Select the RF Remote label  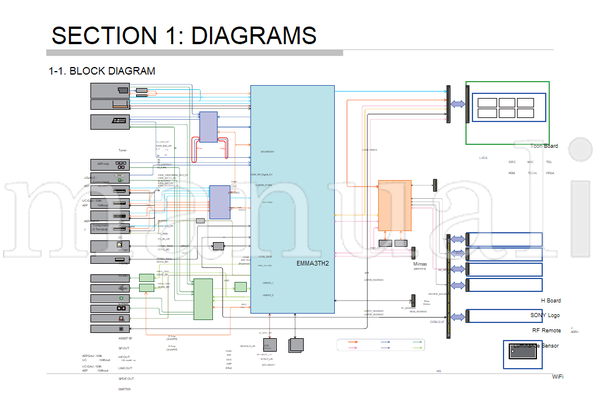click(546, 331)
